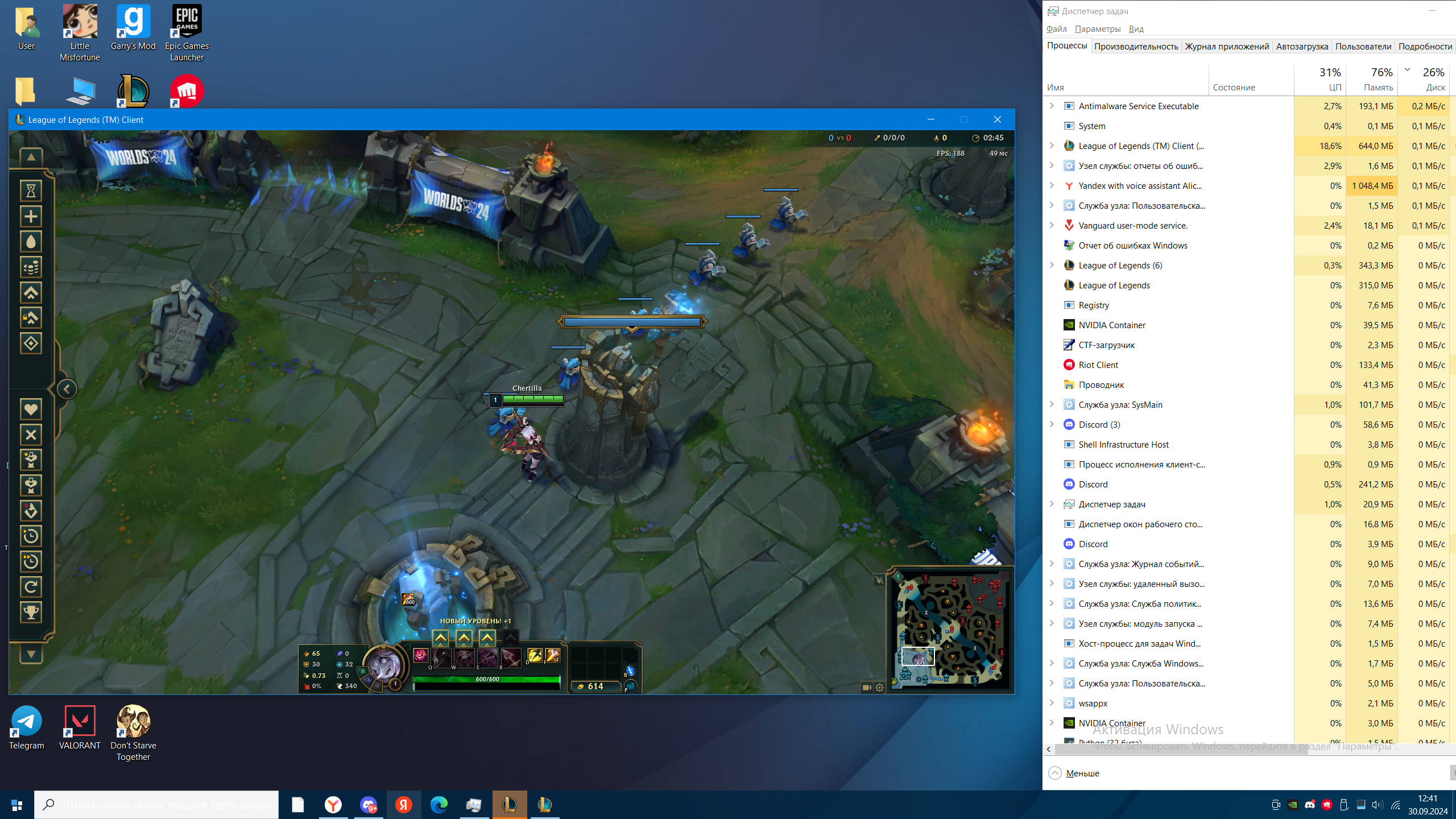Click the hourglass icon in the practice tool panel
This screenshot has height=819, width=1456.
pos(31,191)
